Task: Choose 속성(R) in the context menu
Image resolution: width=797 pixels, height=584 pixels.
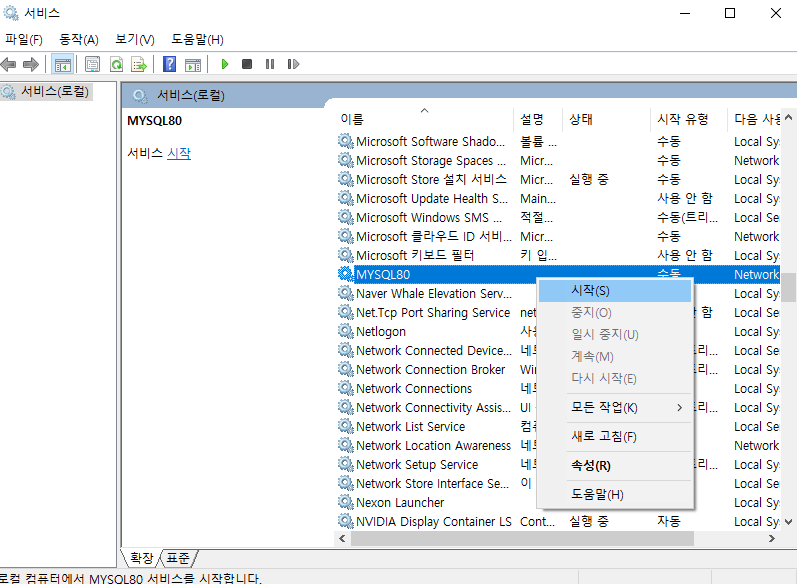Action: pos(615,466)
